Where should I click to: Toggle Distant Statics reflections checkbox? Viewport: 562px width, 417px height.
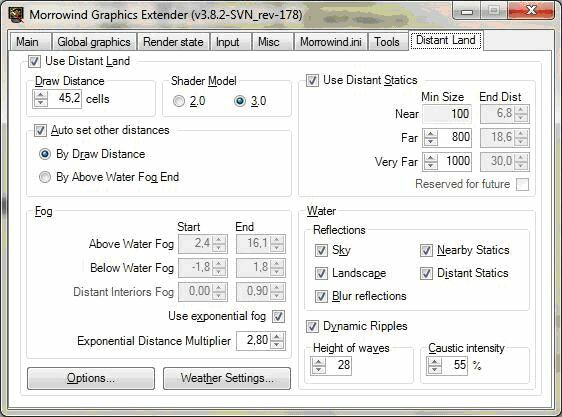[x=426, y=274]
